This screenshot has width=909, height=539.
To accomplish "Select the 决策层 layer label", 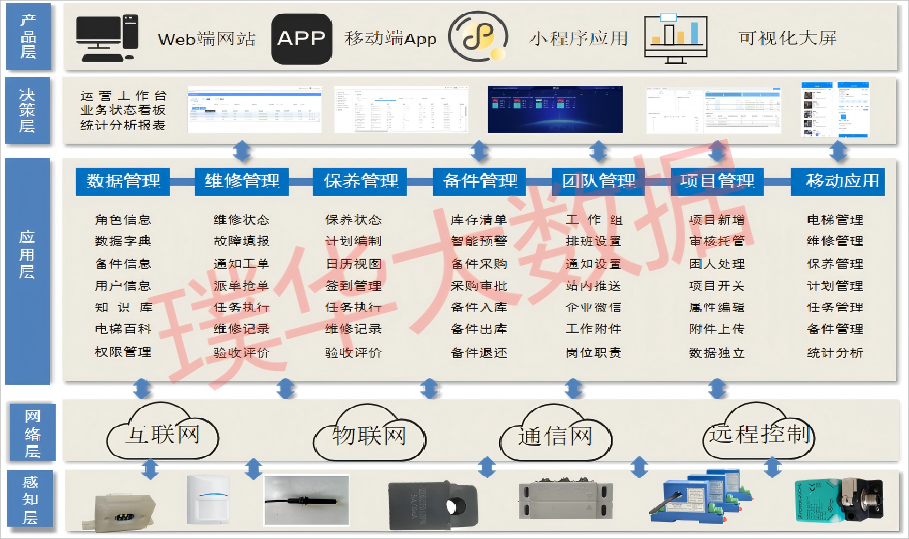I will click(27, 110).
